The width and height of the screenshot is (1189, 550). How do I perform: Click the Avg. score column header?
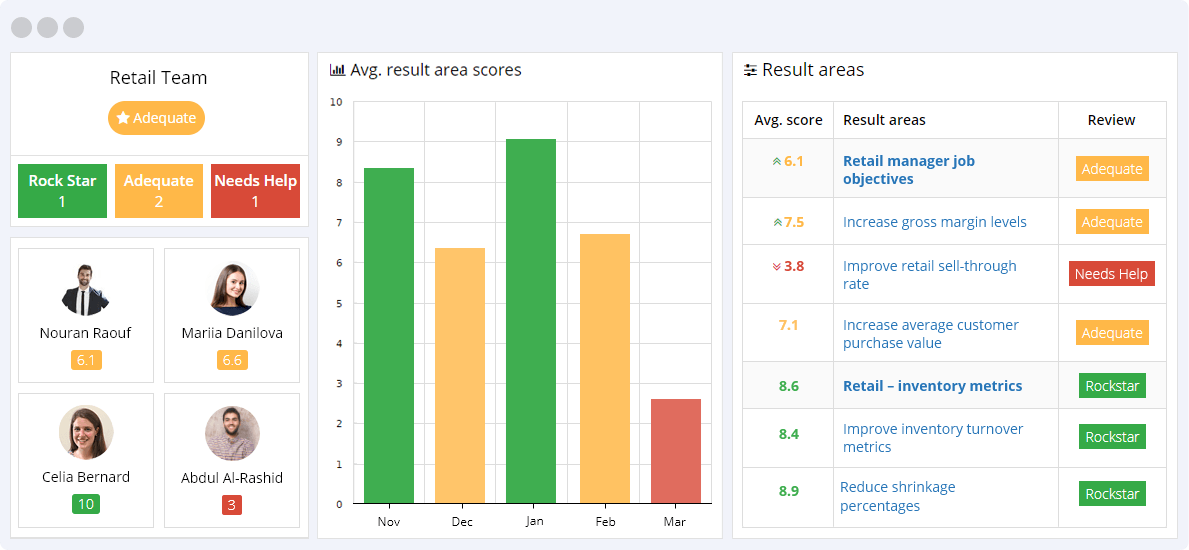pyautogui.click(x=788, y=120)
